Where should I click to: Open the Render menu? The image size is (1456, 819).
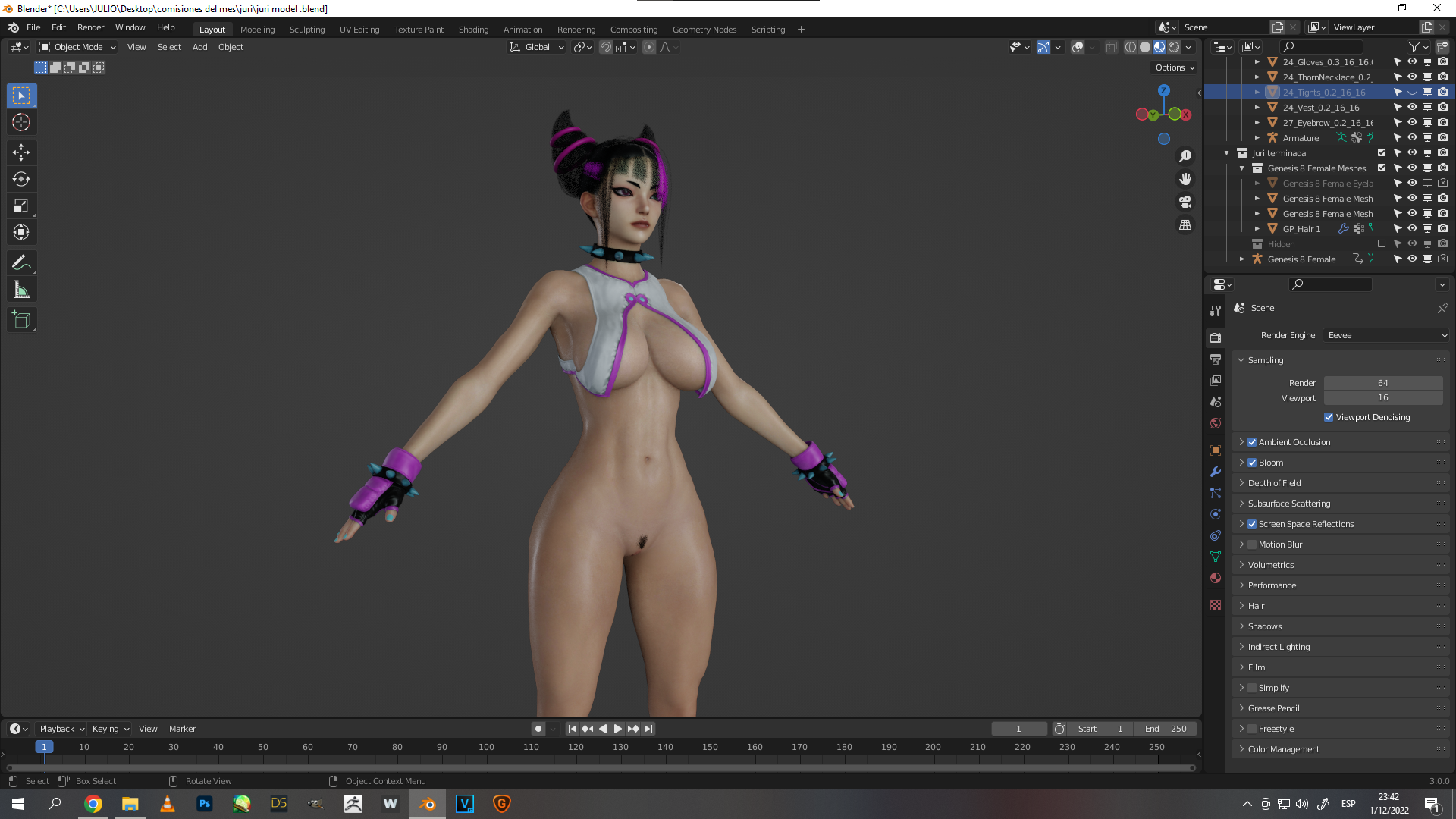coord(90,27)
